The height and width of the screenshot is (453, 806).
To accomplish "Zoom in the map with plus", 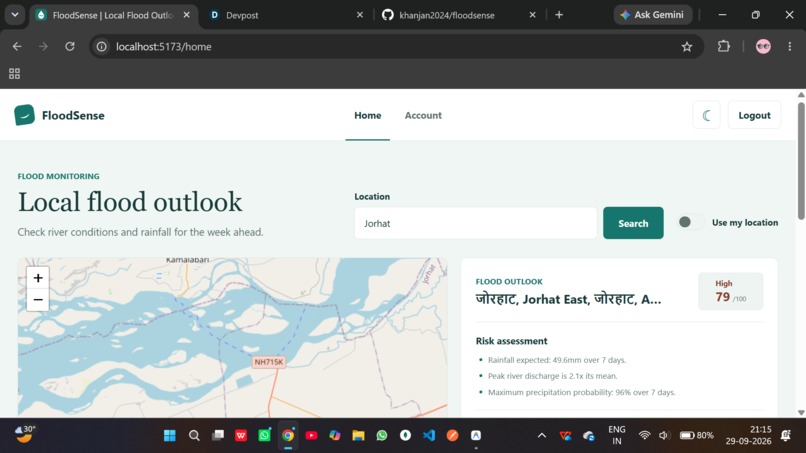I will pyautogui.click(x=38, y=278).
